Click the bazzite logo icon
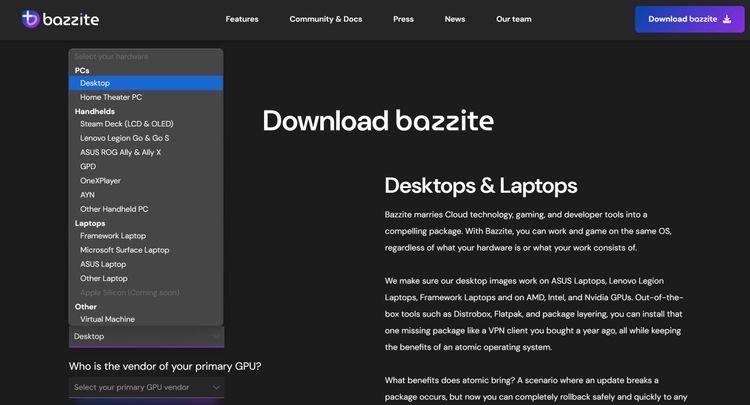The image size is (750, 405). (31, 19)
